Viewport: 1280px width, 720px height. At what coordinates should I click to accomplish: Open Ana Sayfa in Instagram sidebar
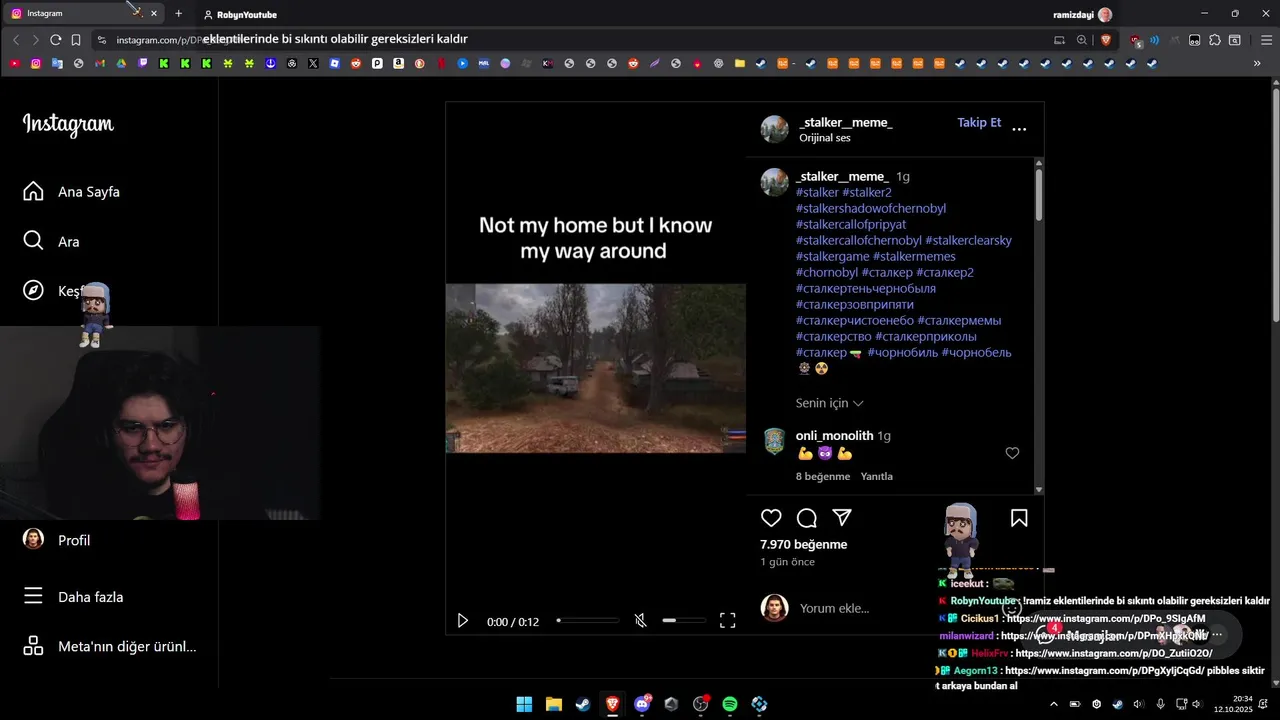72,192
